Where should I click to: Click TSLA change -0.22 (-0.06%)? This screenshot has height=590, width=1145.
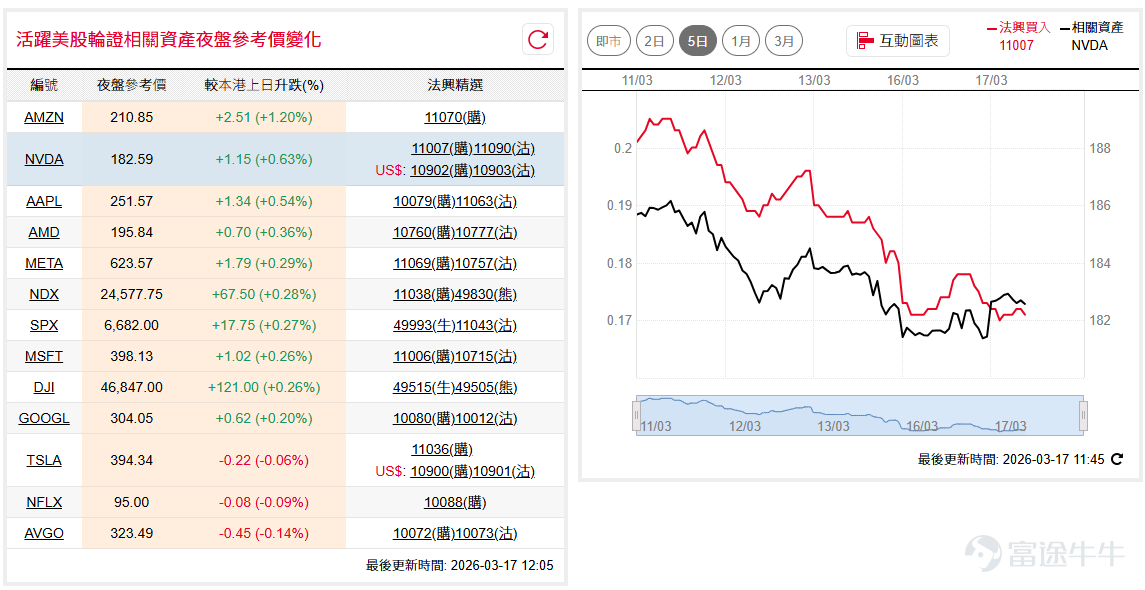[x=264, y=460]
